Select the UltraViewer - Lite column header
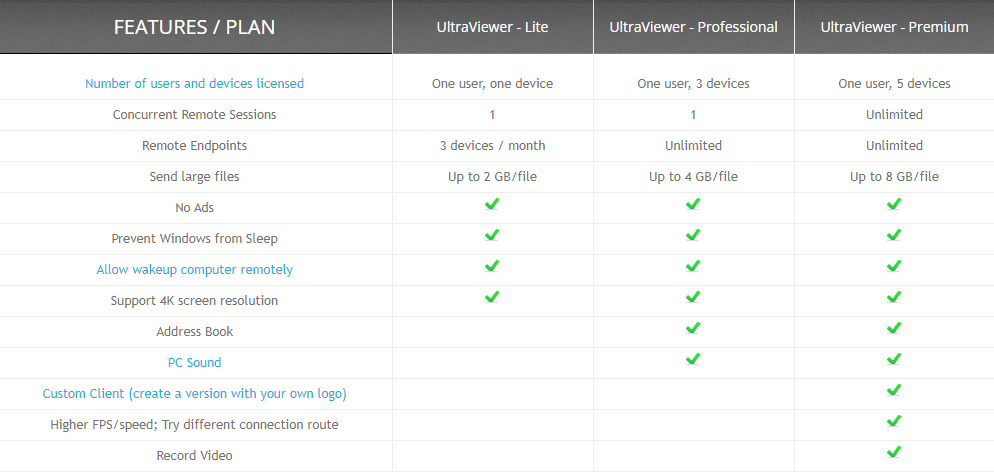994x472 pixels. [492, 27]
